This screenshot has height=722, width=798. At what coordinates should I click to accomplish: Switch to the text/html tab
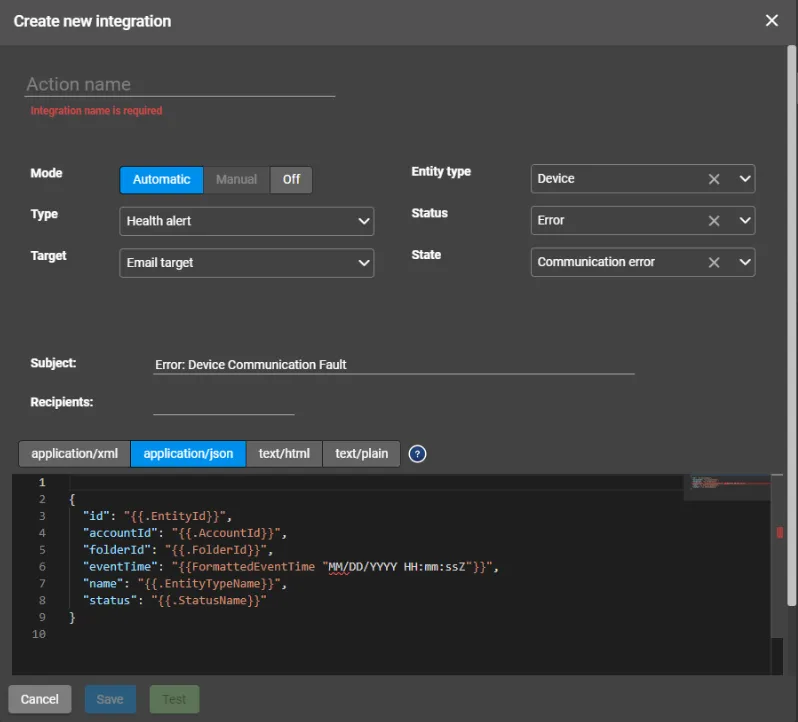[284, 454]
